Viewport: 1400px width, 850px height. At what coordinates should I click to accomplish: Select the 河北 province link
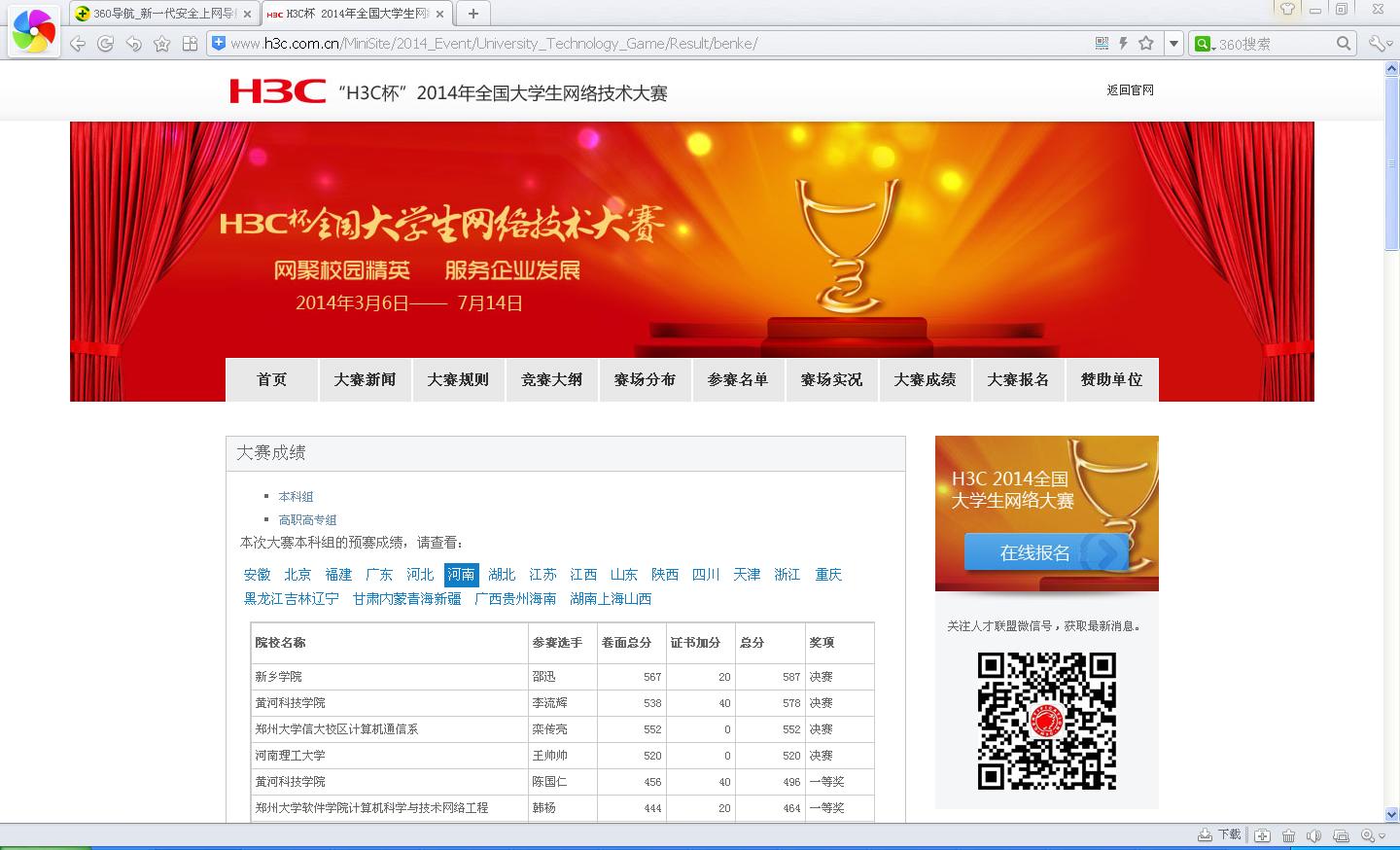click(x=420, y=575)
